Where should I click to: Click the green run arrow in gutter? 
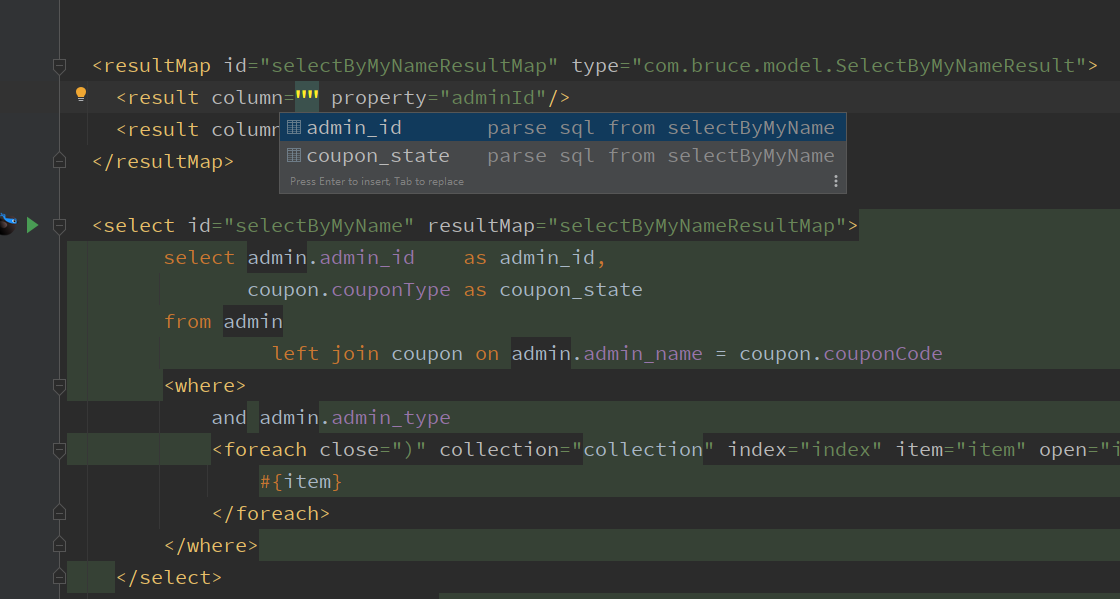coord(32,225)
